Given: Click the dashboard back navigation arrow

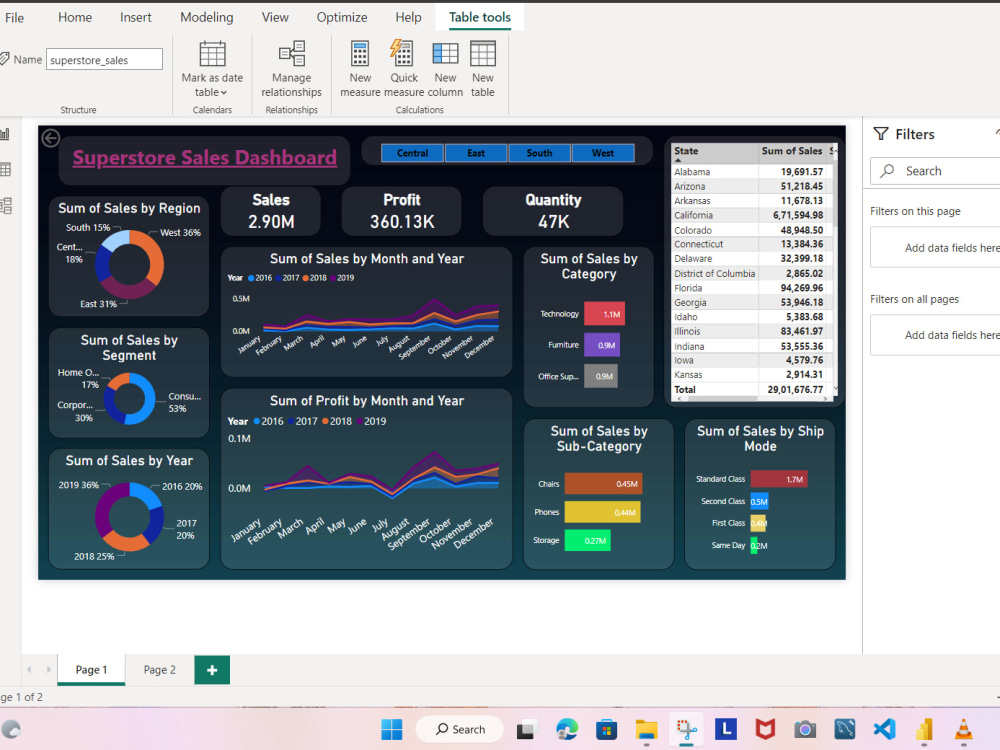Looking at the screenshot, I should click(x=50, y=138).
